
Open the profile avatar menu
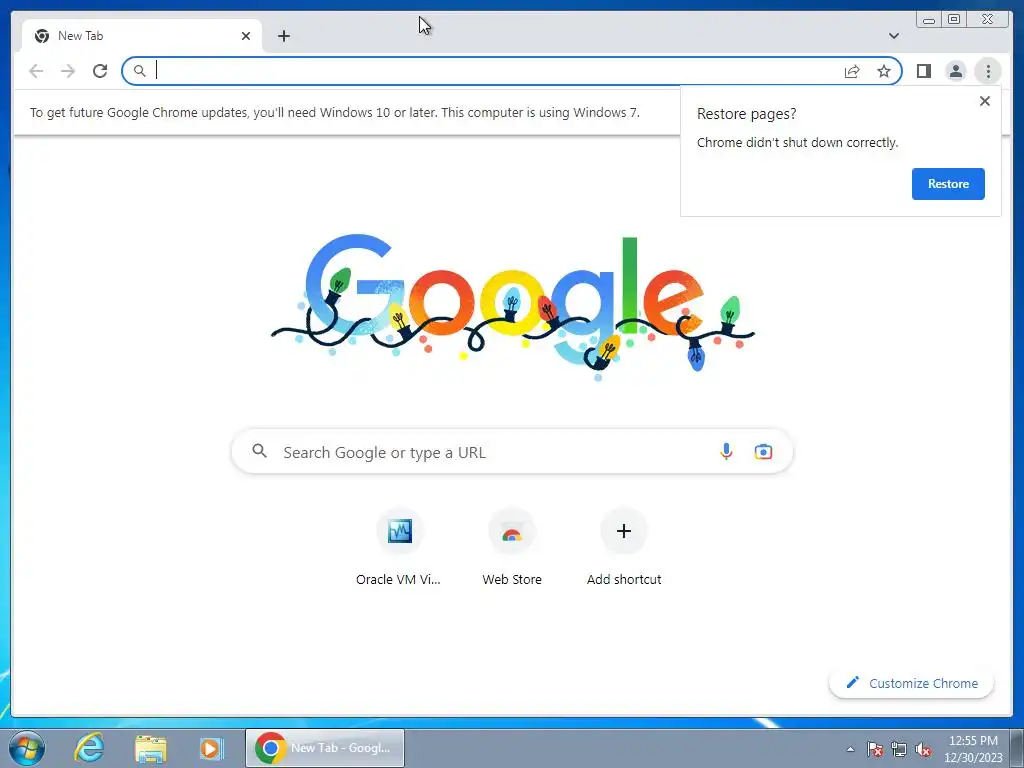[955, 71]
